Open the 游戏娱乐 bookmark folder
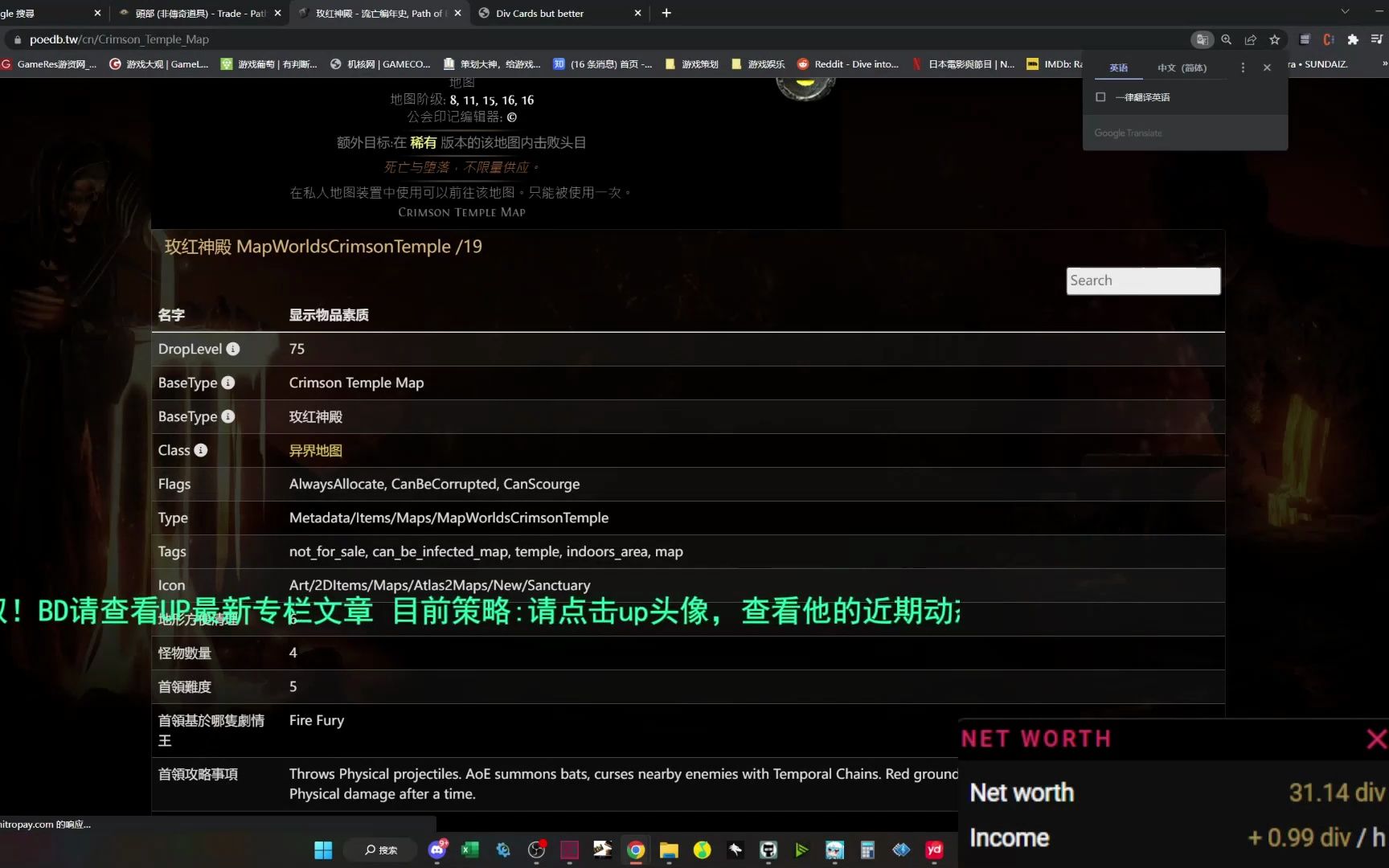 pyautogui.click(x=758, y=64)
